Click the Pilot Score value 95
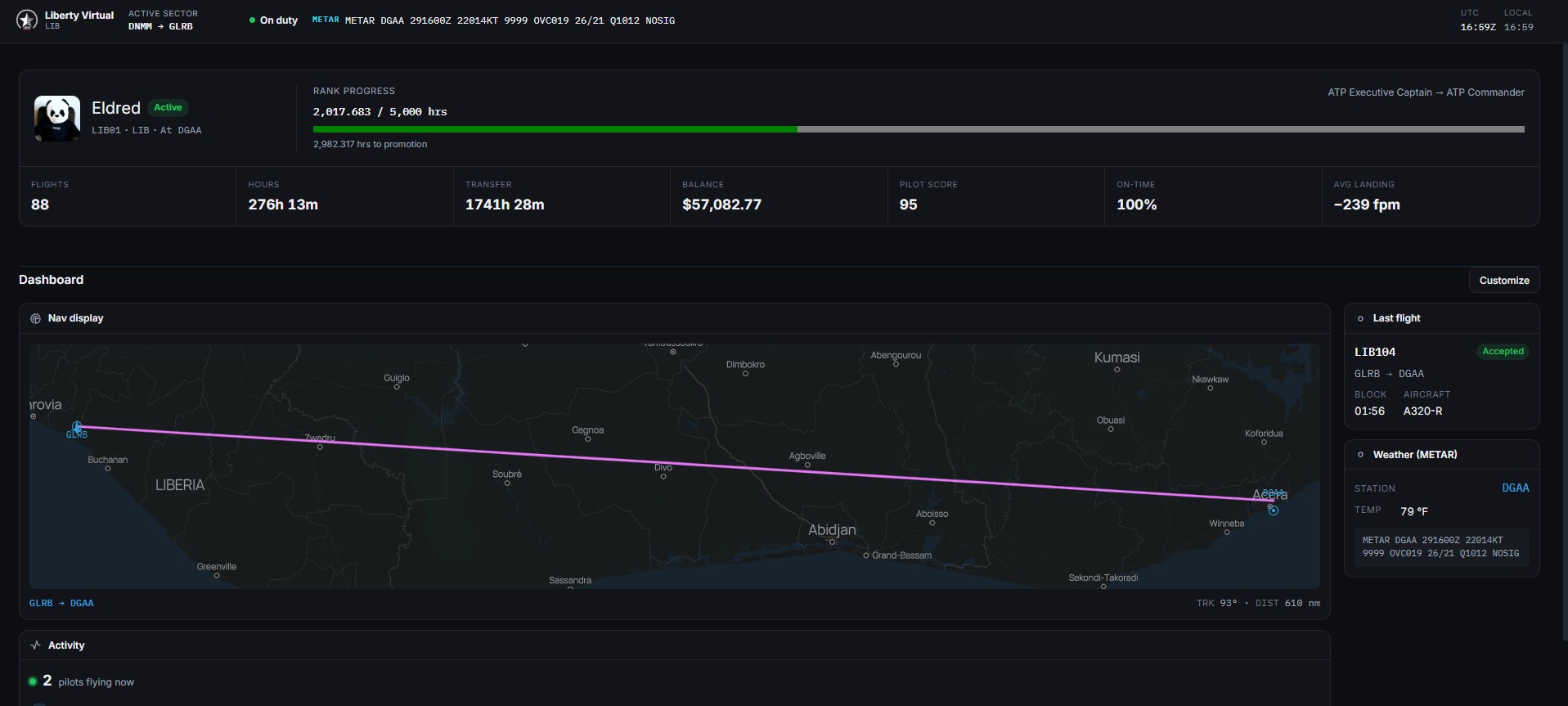Screen dimensions: 1568x706 pyautogui.click(x=908, y=205)
